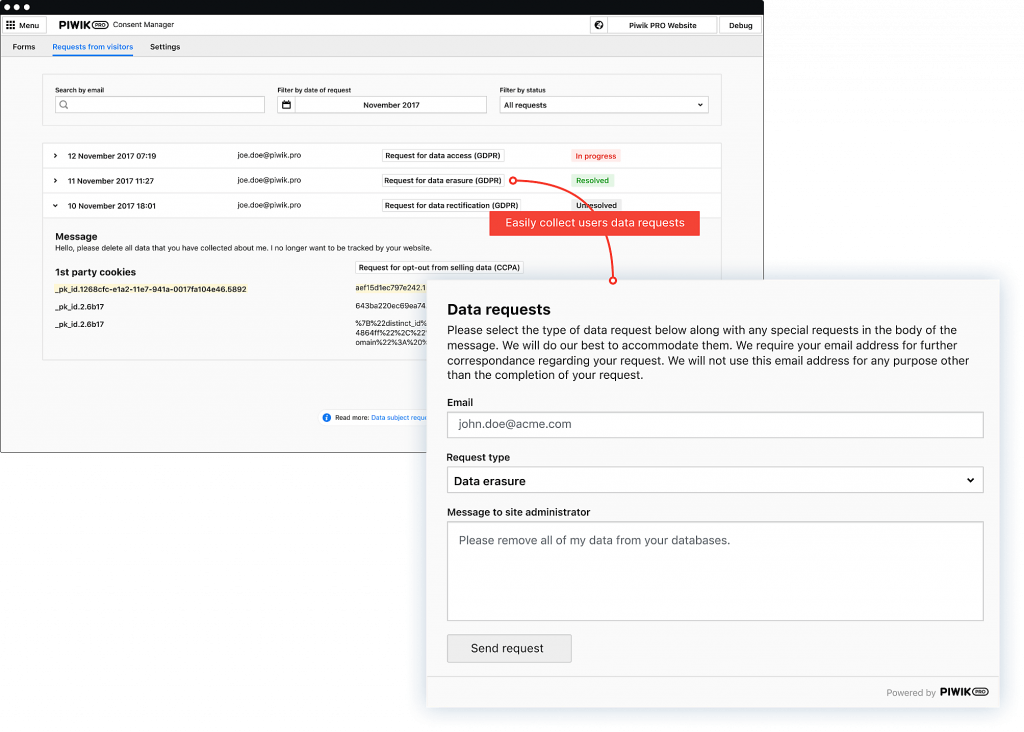Collapse the 10 November 2017 request row
The width and height of the screenshot is (1024, 732).
[55, 205]
